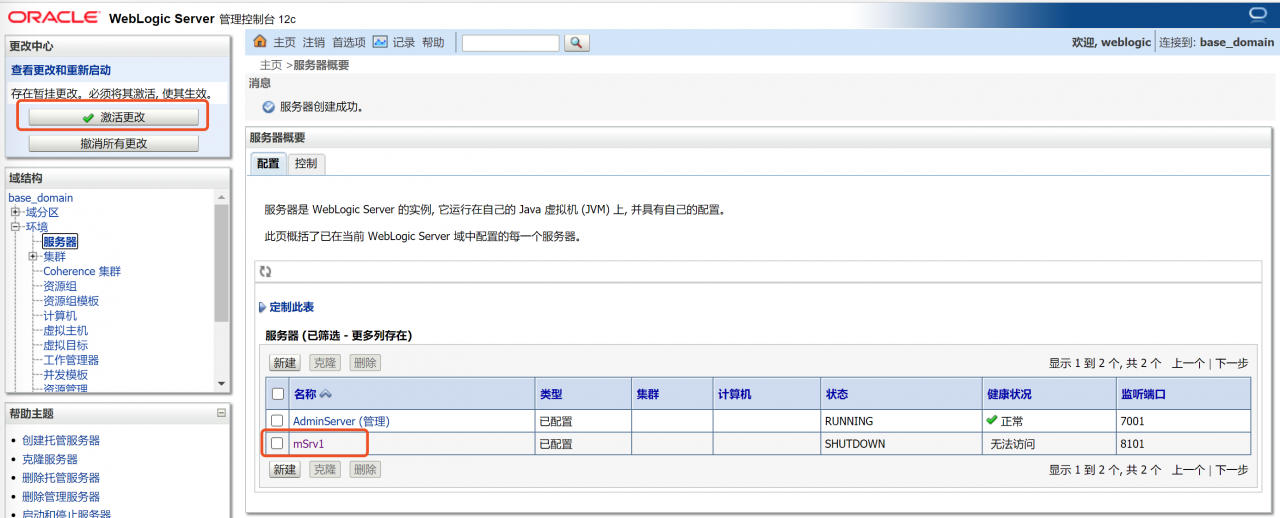Select 资源组模板 in the tree

[x=71, y=301]
